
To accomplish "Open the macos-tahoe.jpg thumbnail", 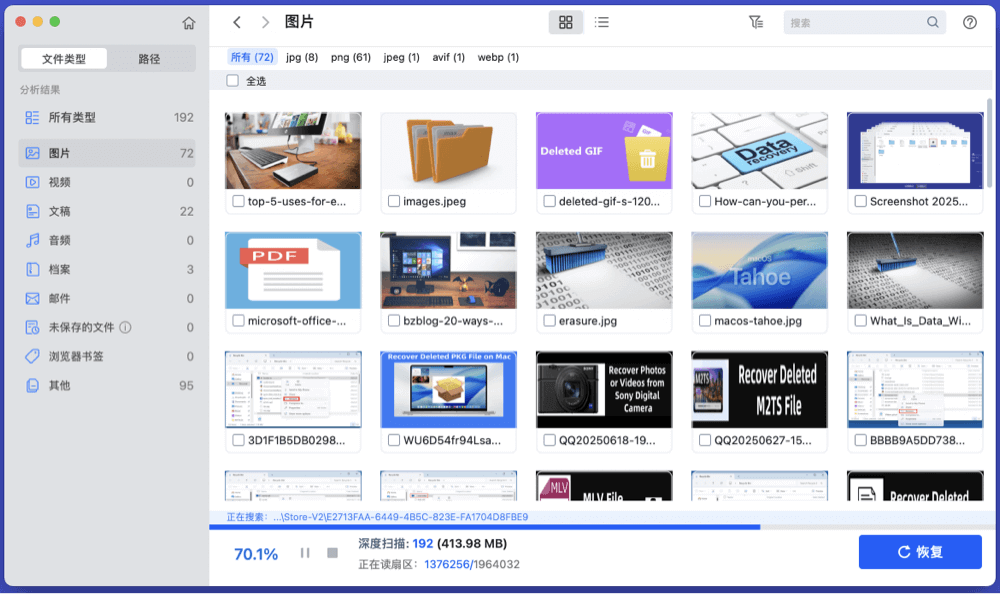I will click(x=759, y=270).
